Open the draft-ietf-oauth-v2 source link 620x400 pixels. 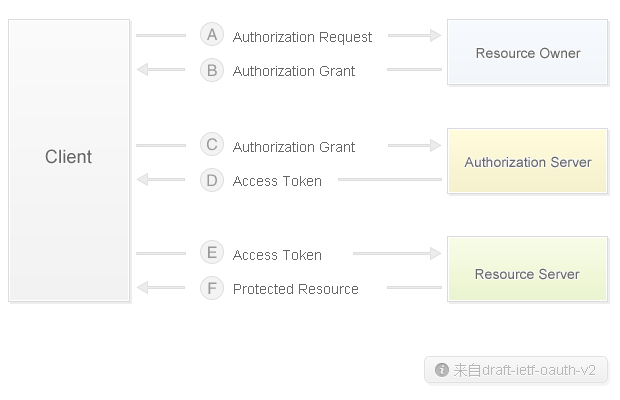524,370
